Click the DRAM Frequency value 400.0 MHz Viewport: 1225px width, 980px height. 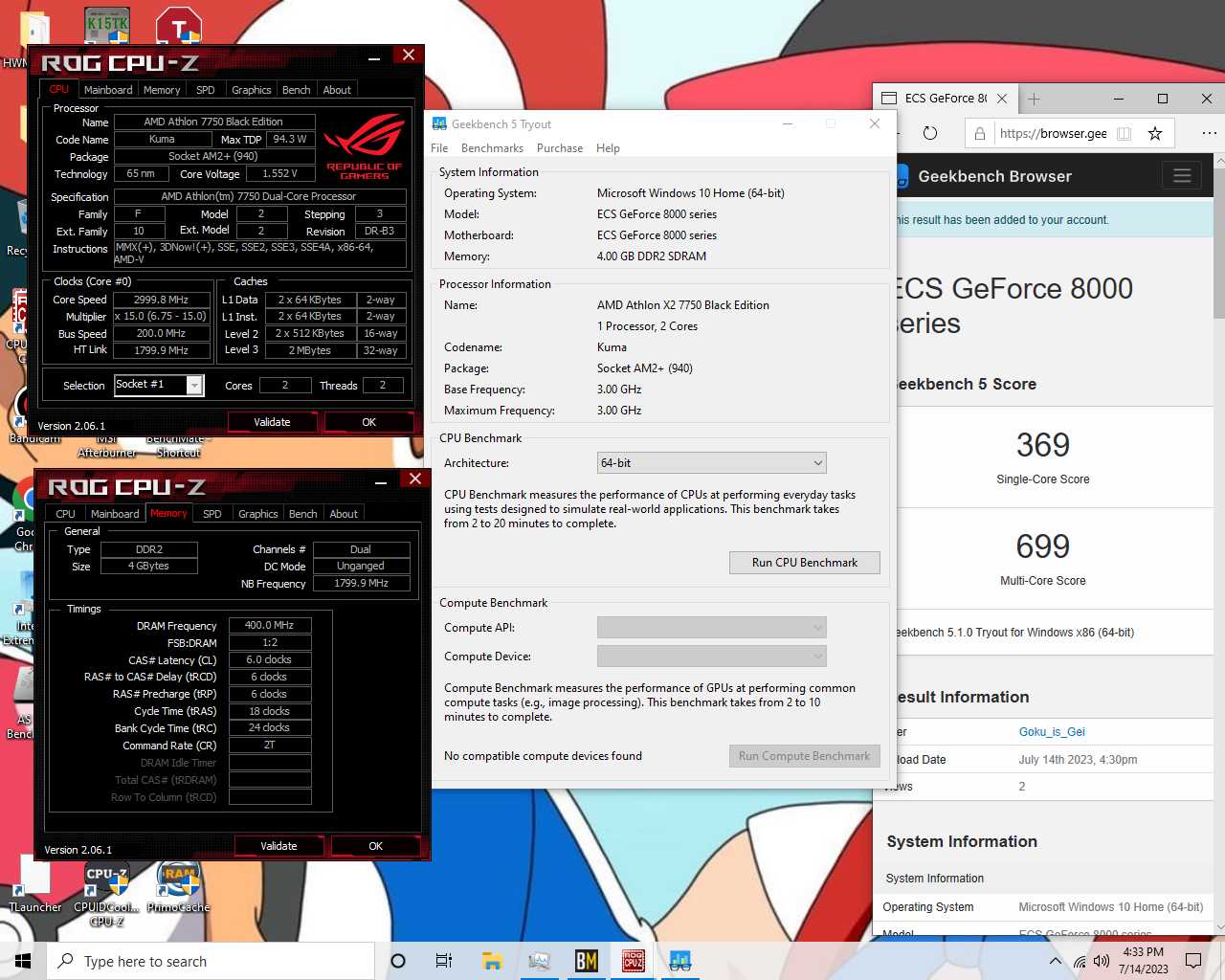click(270, 625)
